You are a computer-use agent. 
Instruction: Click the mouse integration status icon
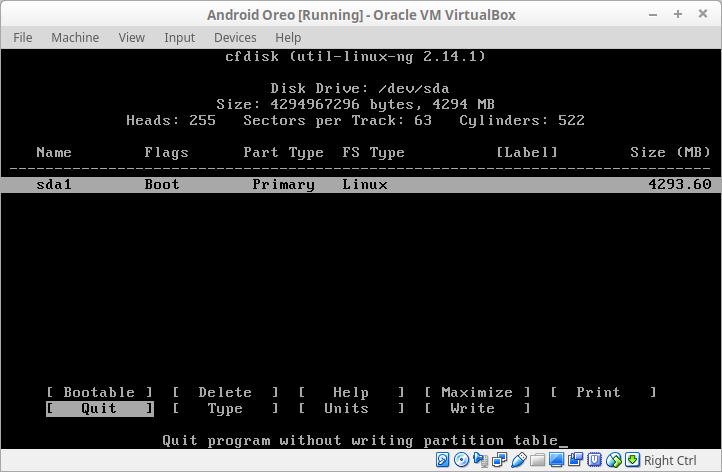point(613,460)
